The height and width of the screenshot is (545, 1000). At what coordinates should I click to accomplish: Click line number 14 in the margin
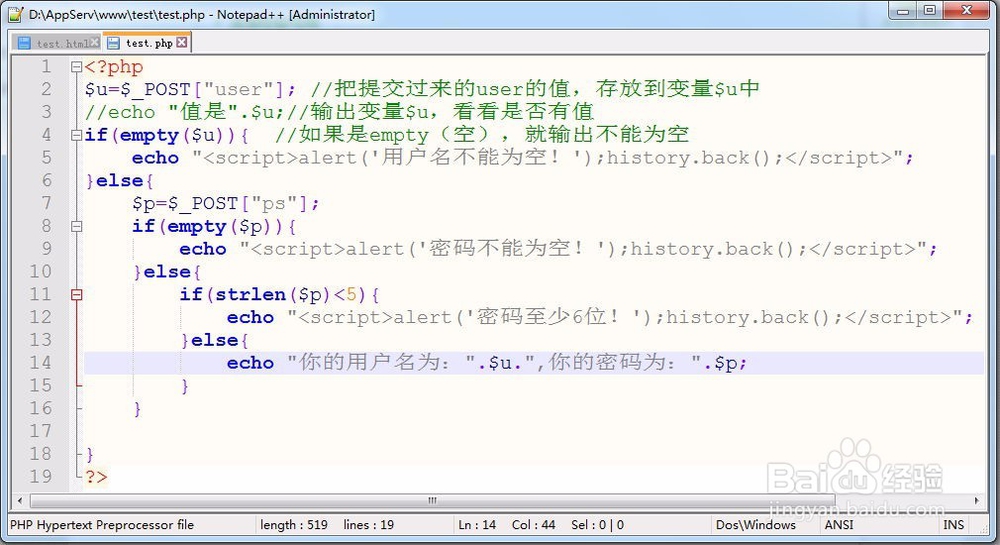coord(40,363)
